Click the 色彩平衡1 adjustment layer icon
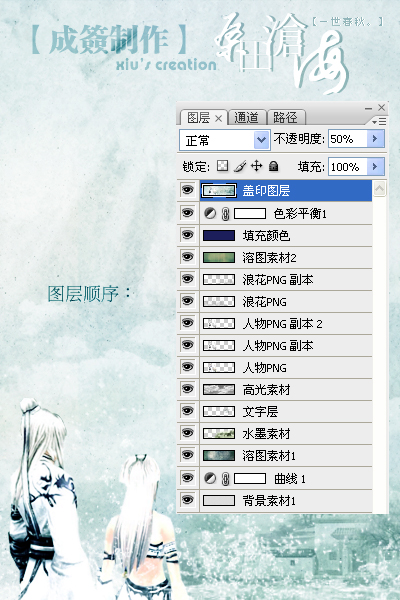Viewport: 400px width, 600px height. click(x=210, y=213)
